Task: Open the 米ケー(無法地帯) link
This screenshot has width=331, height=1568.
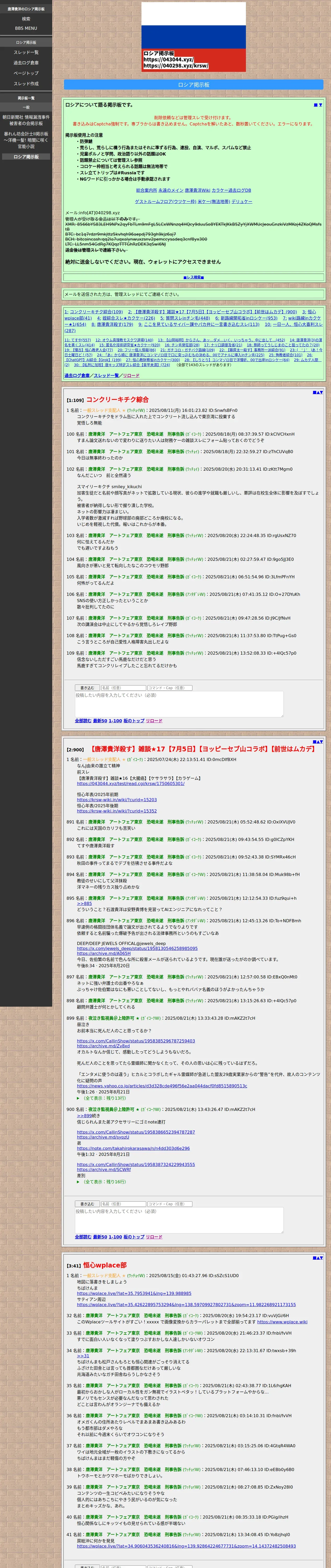Action: [214, 201]
